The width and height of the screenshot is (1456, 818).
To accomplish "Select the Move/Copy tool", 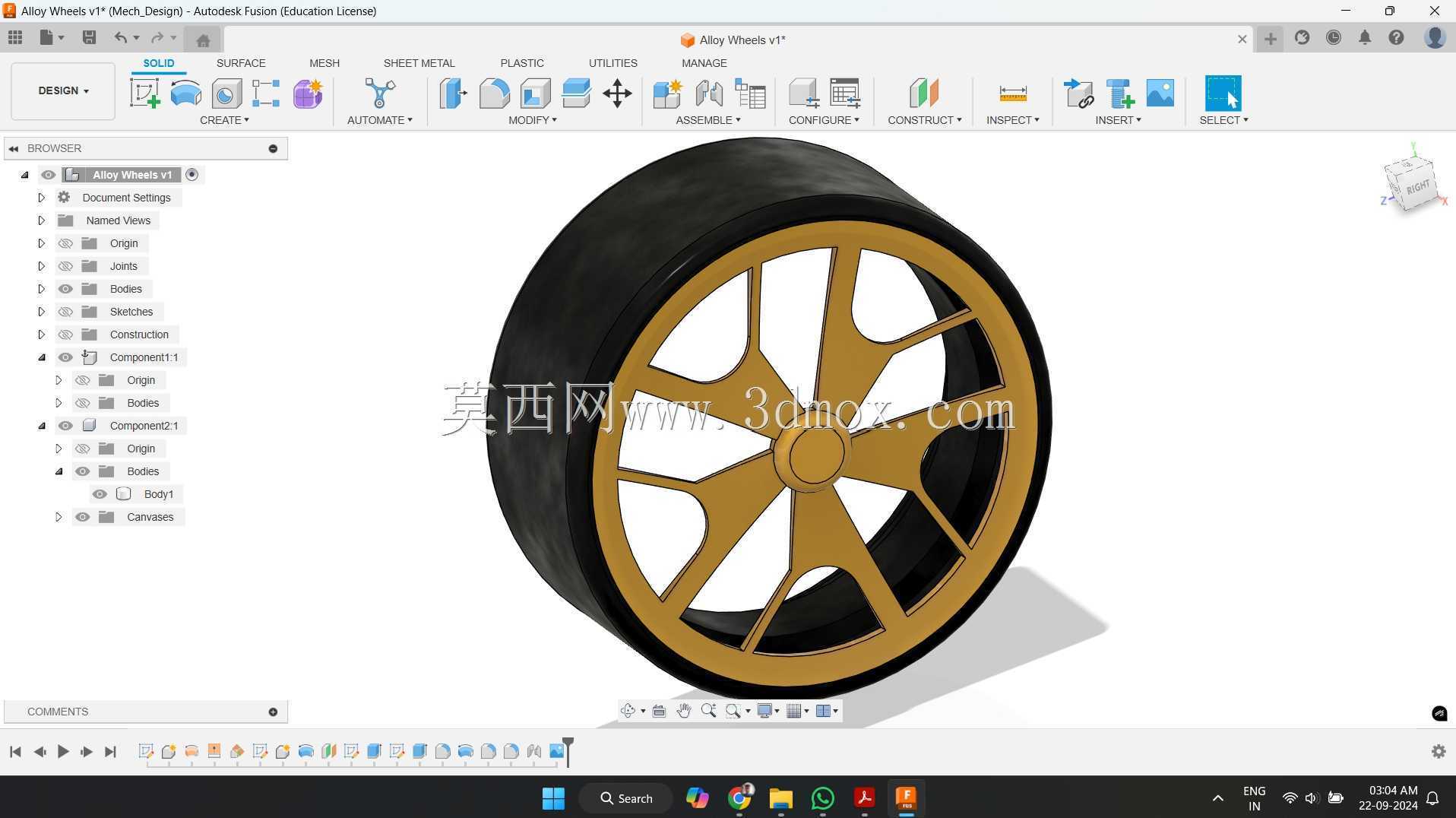I will pyautogui.click(x=617, y=94).
